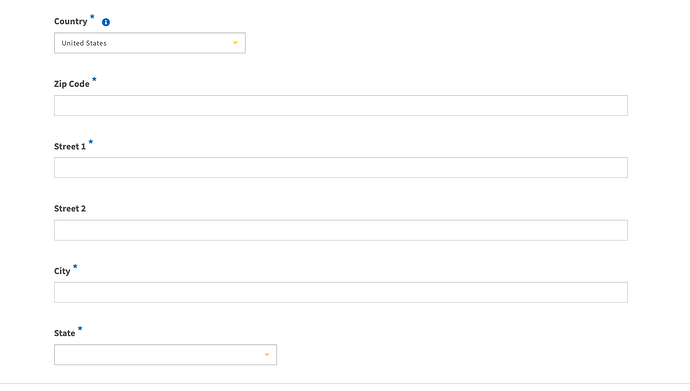The height and width of the screenshot is (391, 690).
Task: Click the required asterisk beside State
Action: pos(80,328)
